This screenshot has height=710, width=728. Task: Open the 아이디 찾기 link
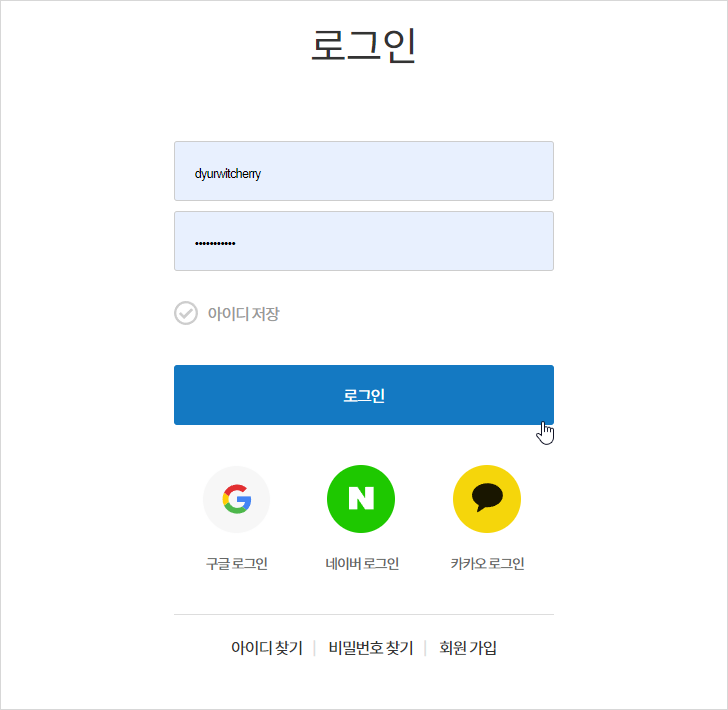(267, 648)
